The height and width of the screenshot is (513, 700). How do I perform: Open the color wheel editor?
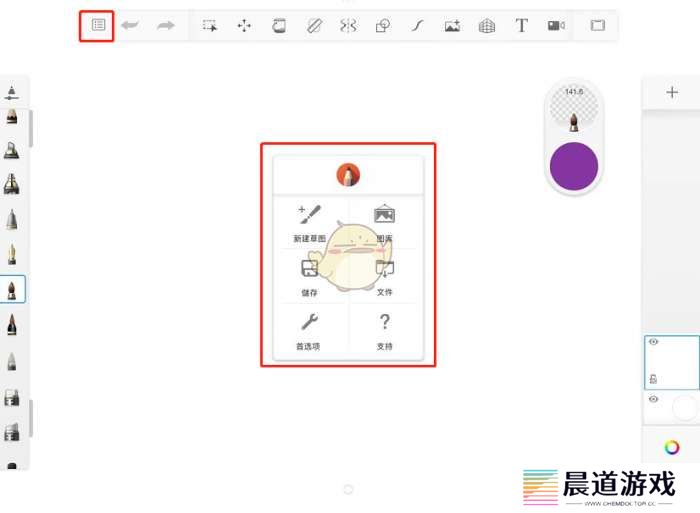pos(672,447)
